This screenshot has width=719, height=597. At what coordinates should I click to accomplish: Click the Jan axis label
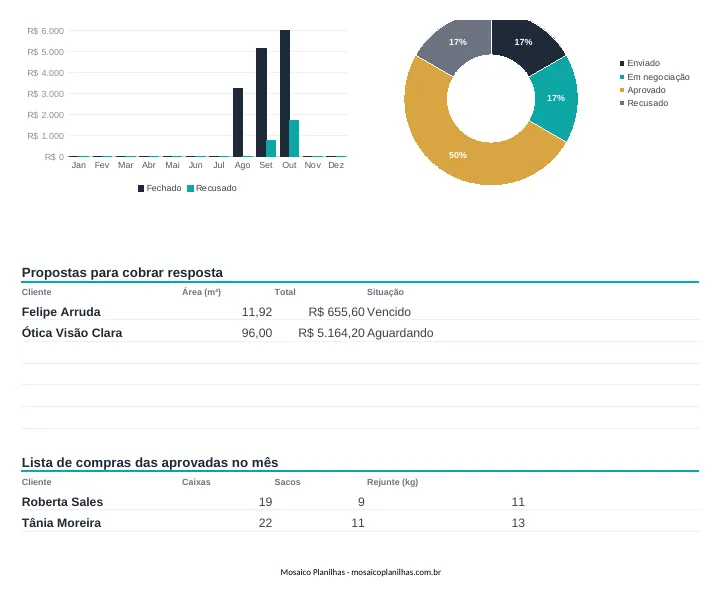(x=78, y=165)
